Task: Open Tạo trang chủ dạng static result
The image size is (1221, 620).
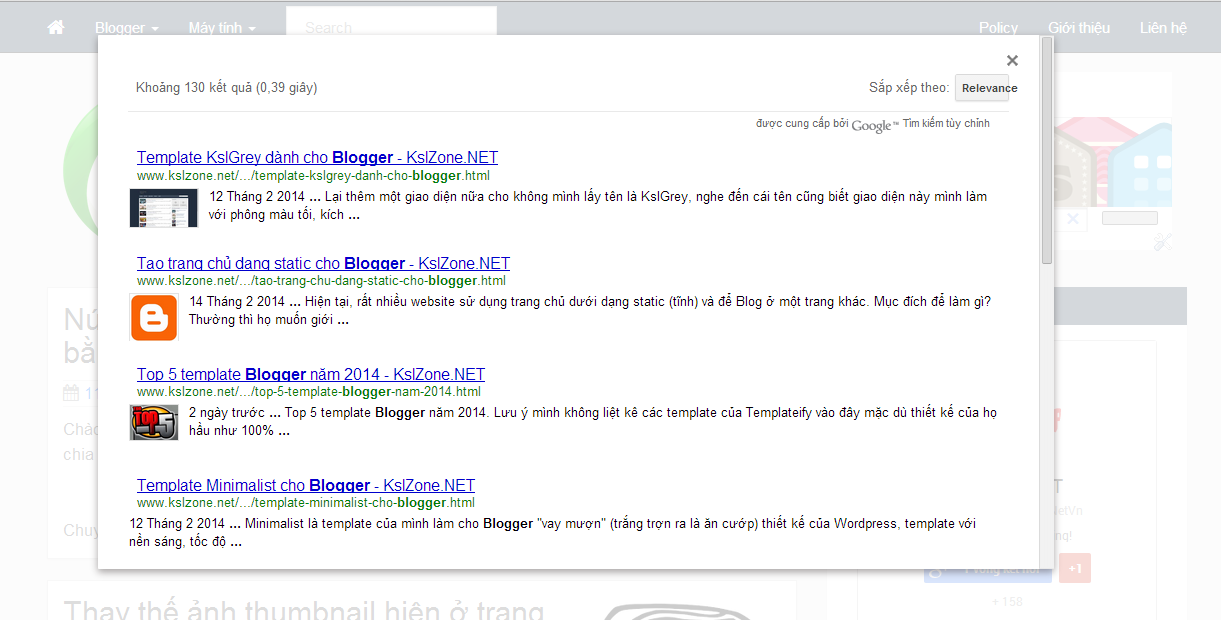Action: point(323,264)
